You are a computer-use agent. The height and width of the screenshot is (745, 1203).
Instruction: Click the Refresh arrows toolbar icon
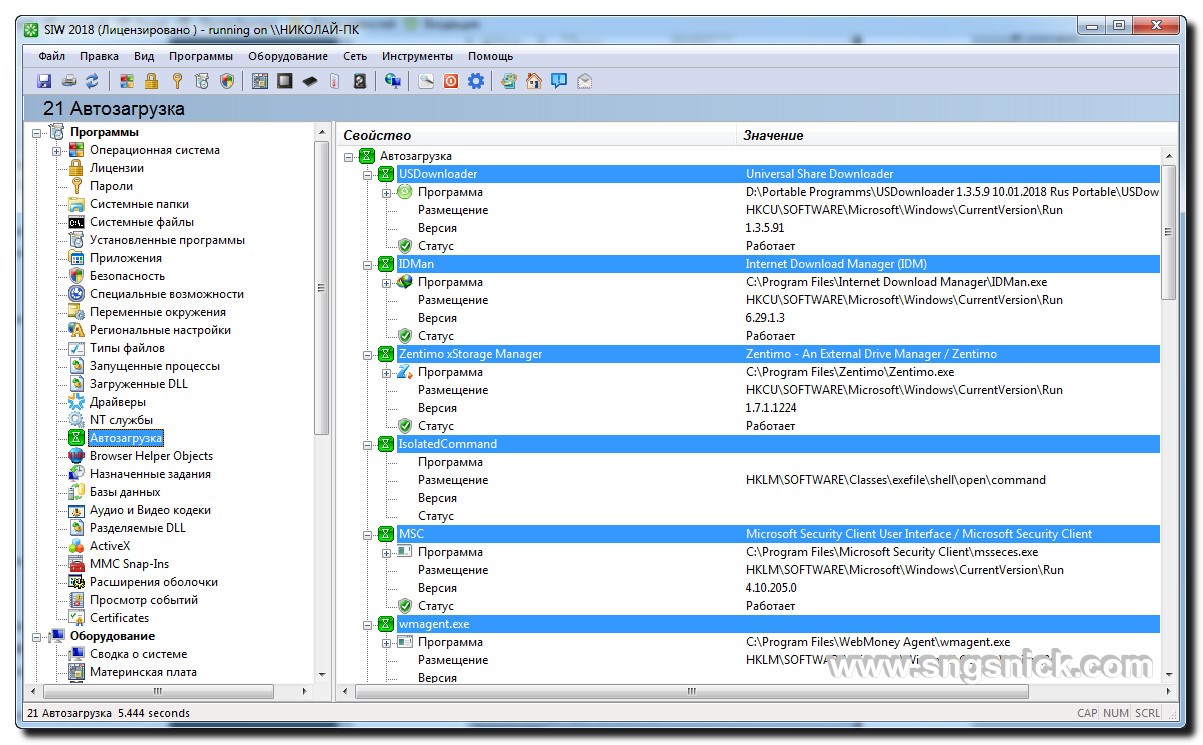92,81
